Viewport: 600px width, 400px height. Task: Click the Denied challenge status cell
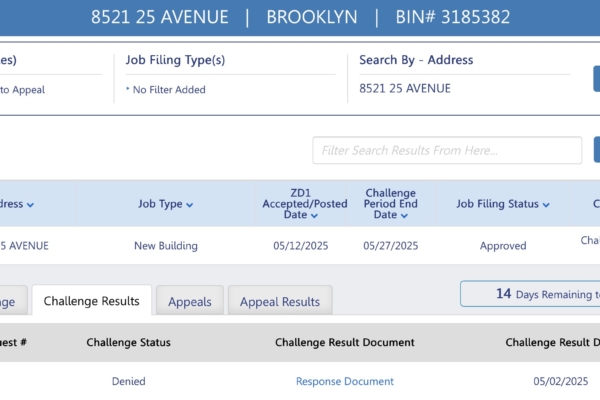tap(128, 381)
